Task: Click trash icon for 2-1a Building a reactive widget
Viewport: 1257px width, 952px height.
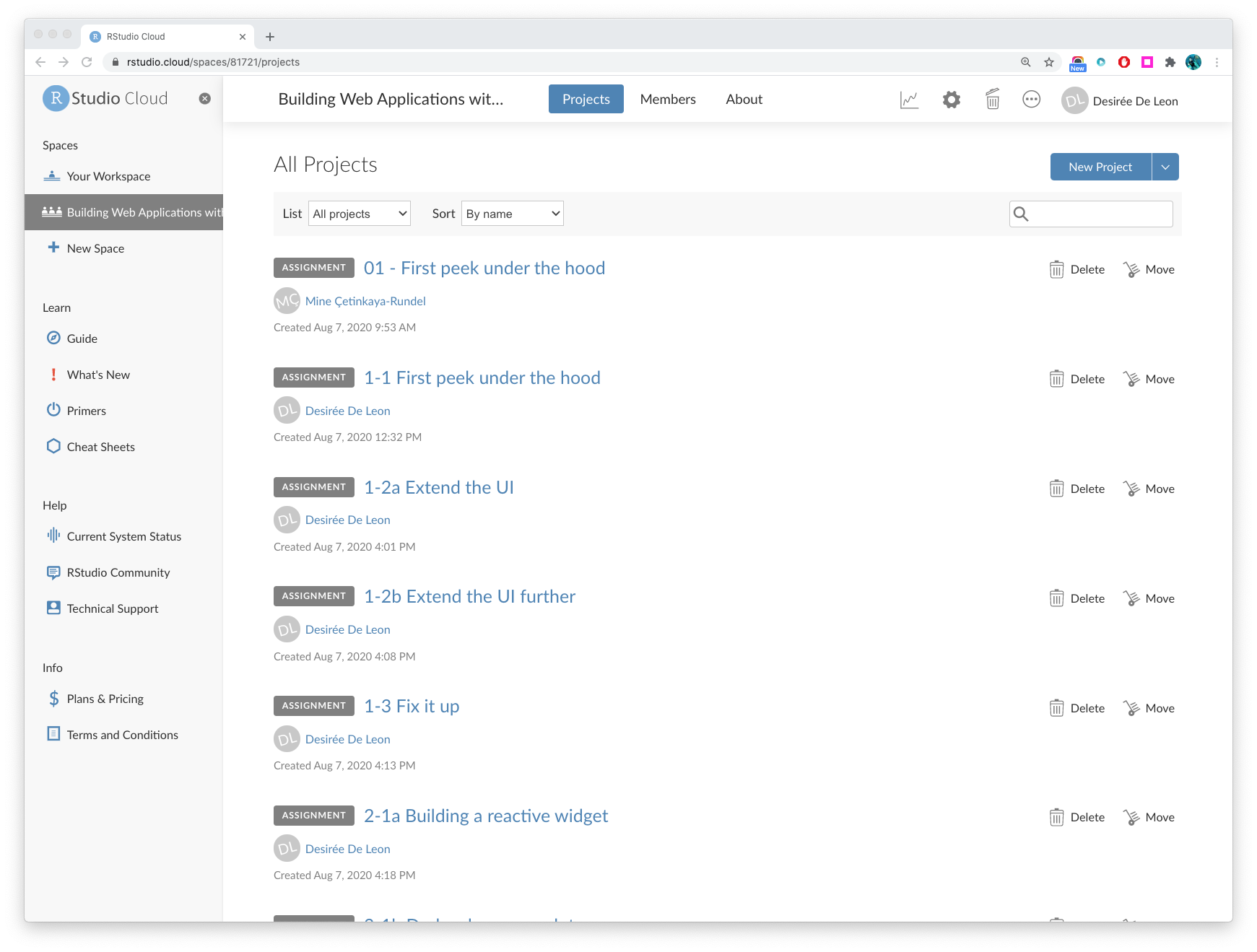Action: (x=1056, y=818)
